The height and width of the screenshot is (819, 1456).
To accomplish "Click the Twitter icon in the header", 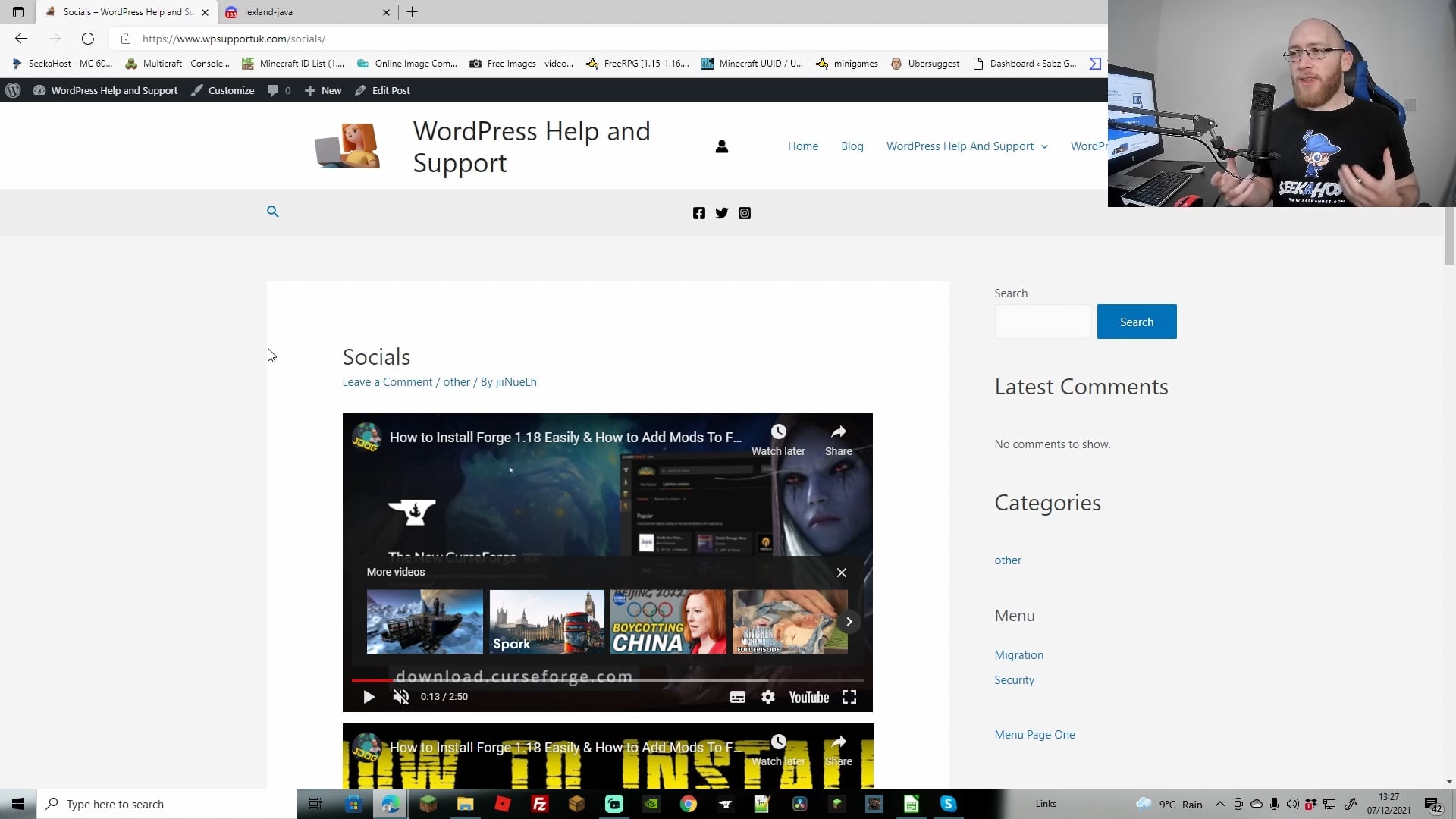I will coord(721,213).
